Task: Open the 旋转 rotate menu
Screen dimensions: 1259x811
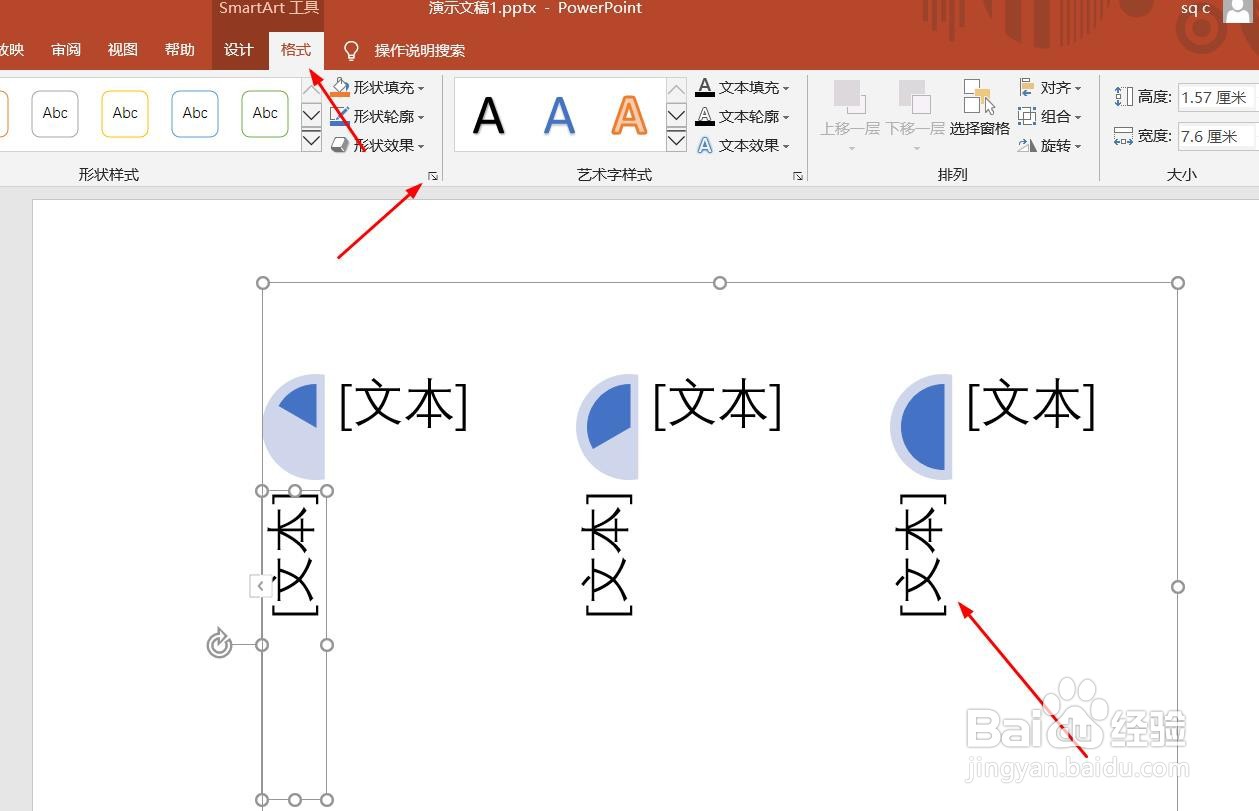Action: 1050,146
